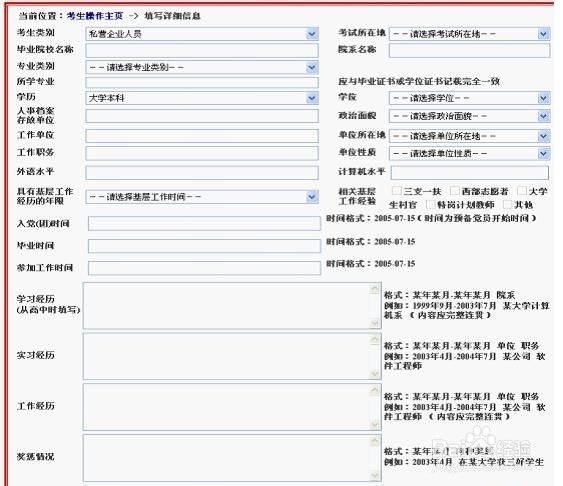Click scroll-down arrow in 学习经历 text area
Screen dimensions: 563x486
click(375, 323)
